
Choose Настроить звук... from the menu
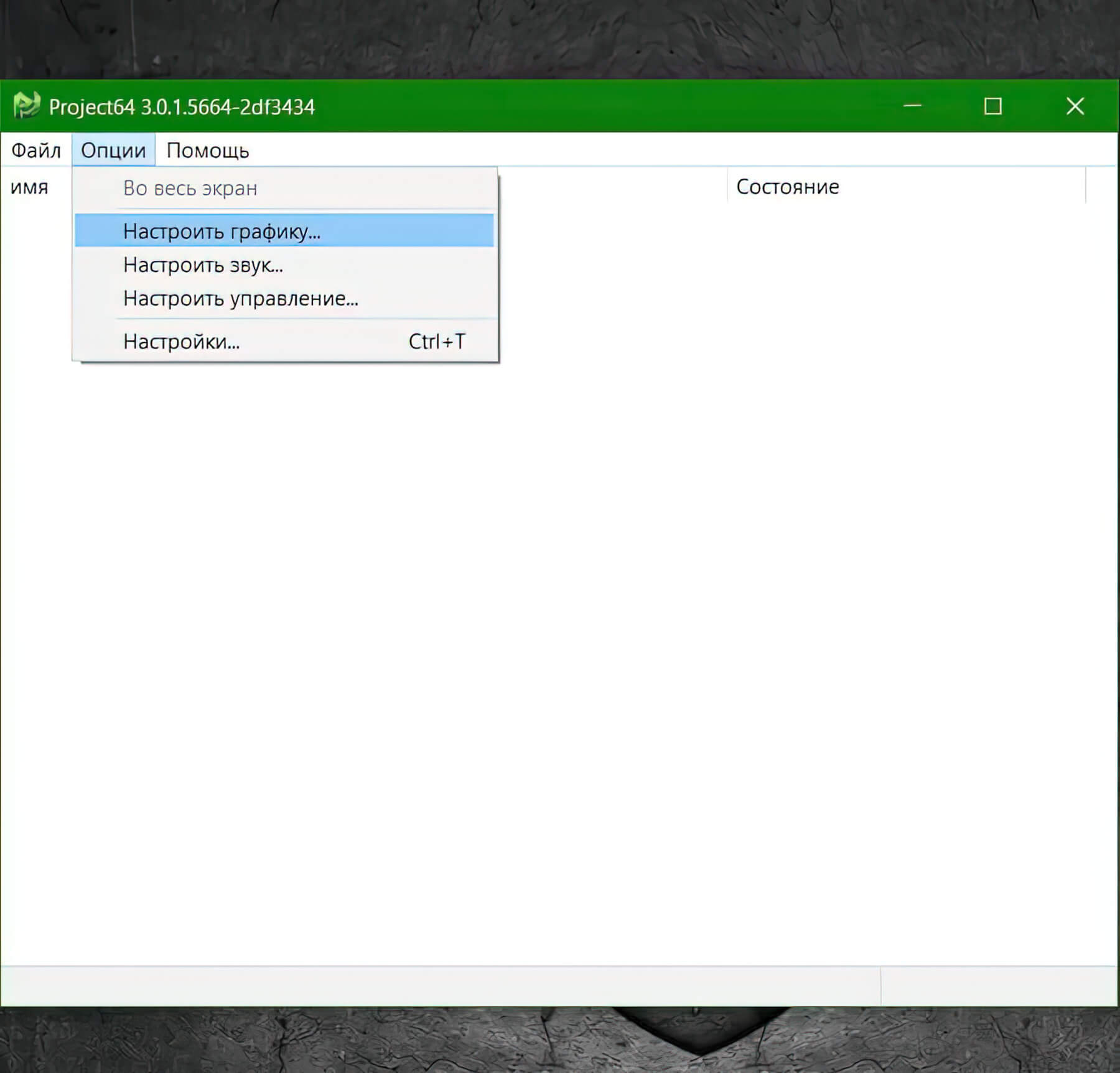(x=203, y=265)
